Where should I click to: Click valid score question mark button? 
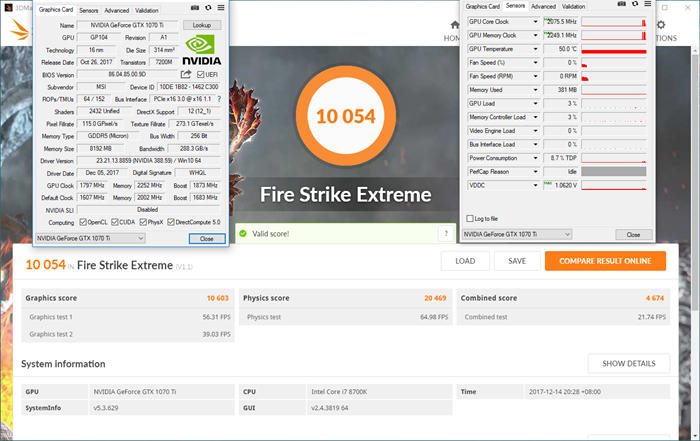coord(446,233)
